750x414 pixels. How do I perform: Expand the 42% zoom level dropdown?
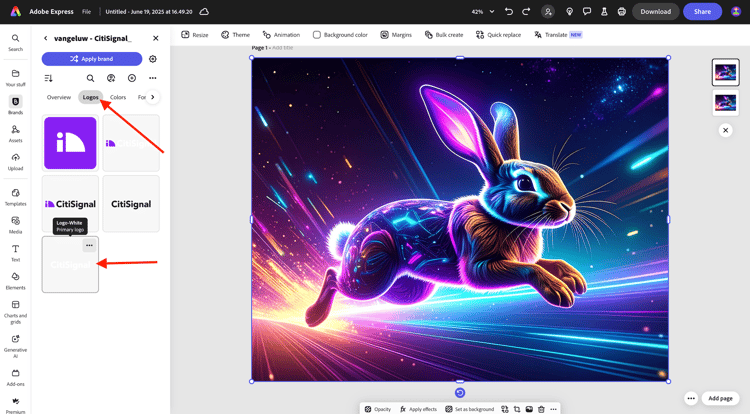coord(483,11)
